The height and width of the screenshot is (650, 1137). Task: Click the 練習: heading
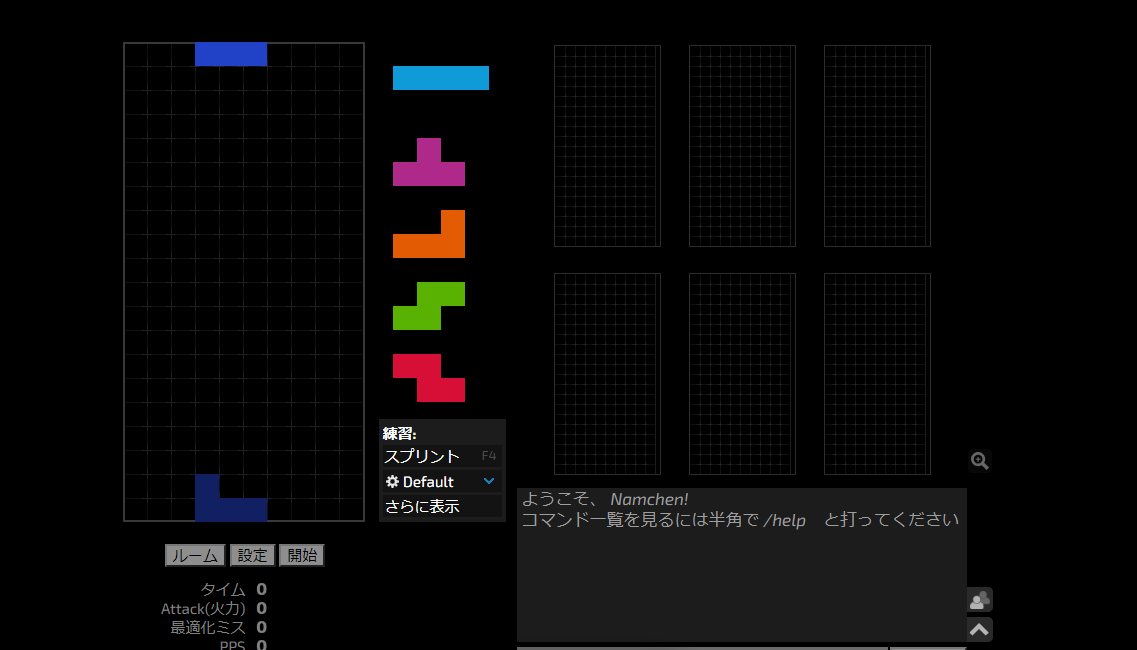pyautogui.click(x=400, y=434)
